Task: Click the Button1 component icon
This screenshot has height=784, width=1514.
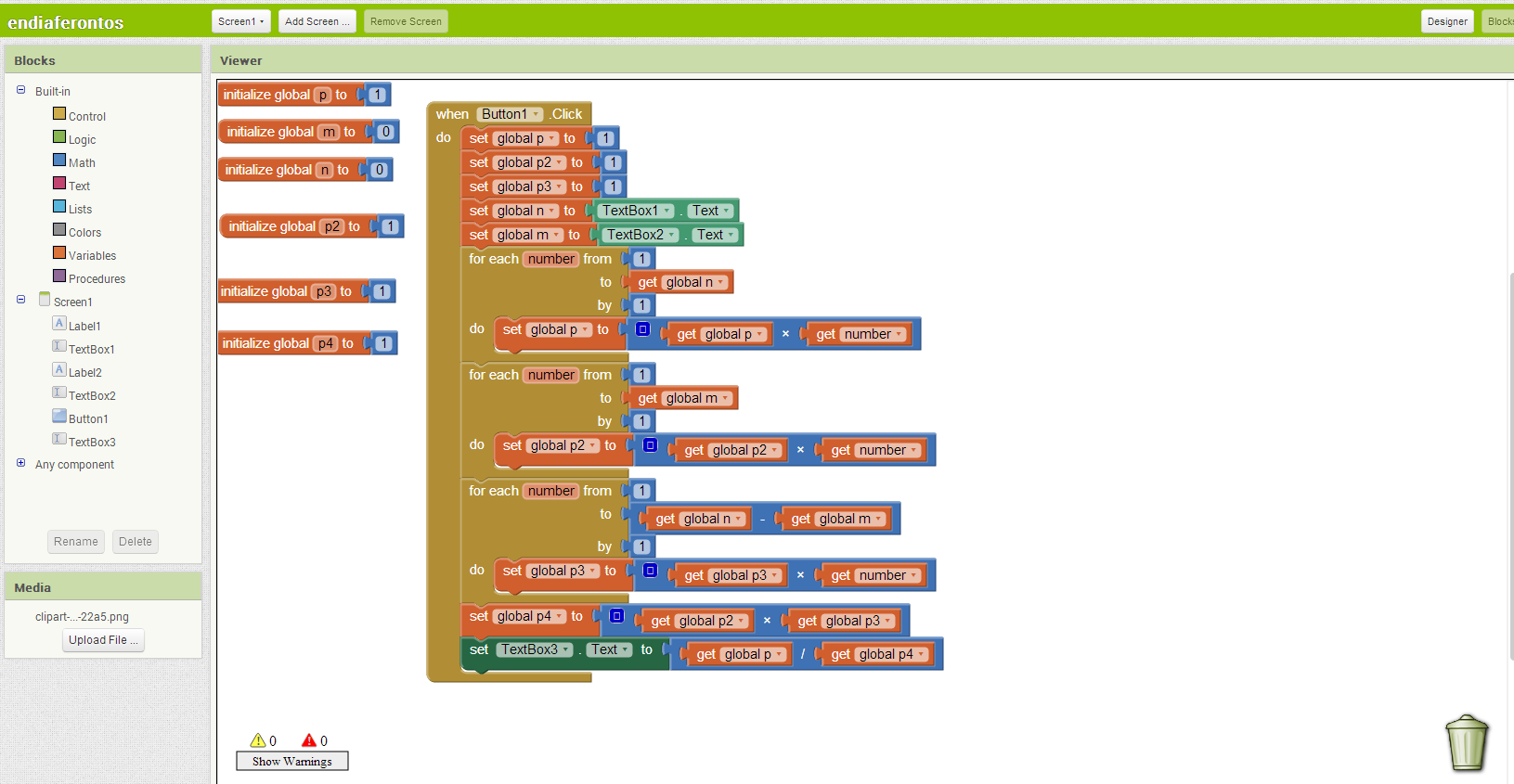Action: coord(59,416)
